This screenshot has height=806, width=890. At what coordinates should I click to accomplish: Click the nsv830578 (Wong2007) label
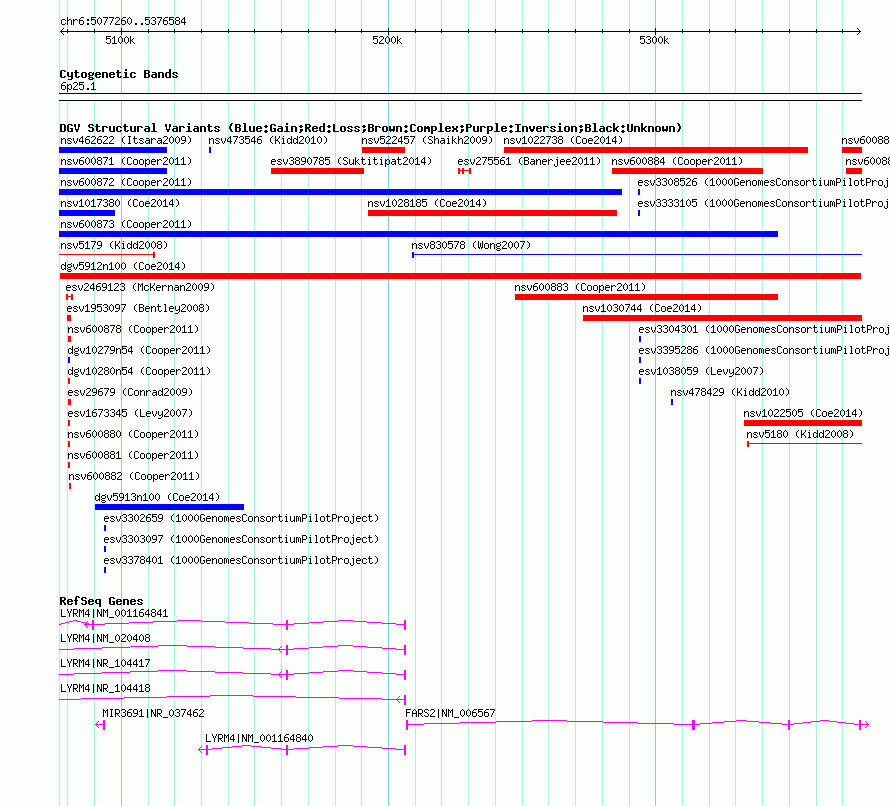pos(471,245)
